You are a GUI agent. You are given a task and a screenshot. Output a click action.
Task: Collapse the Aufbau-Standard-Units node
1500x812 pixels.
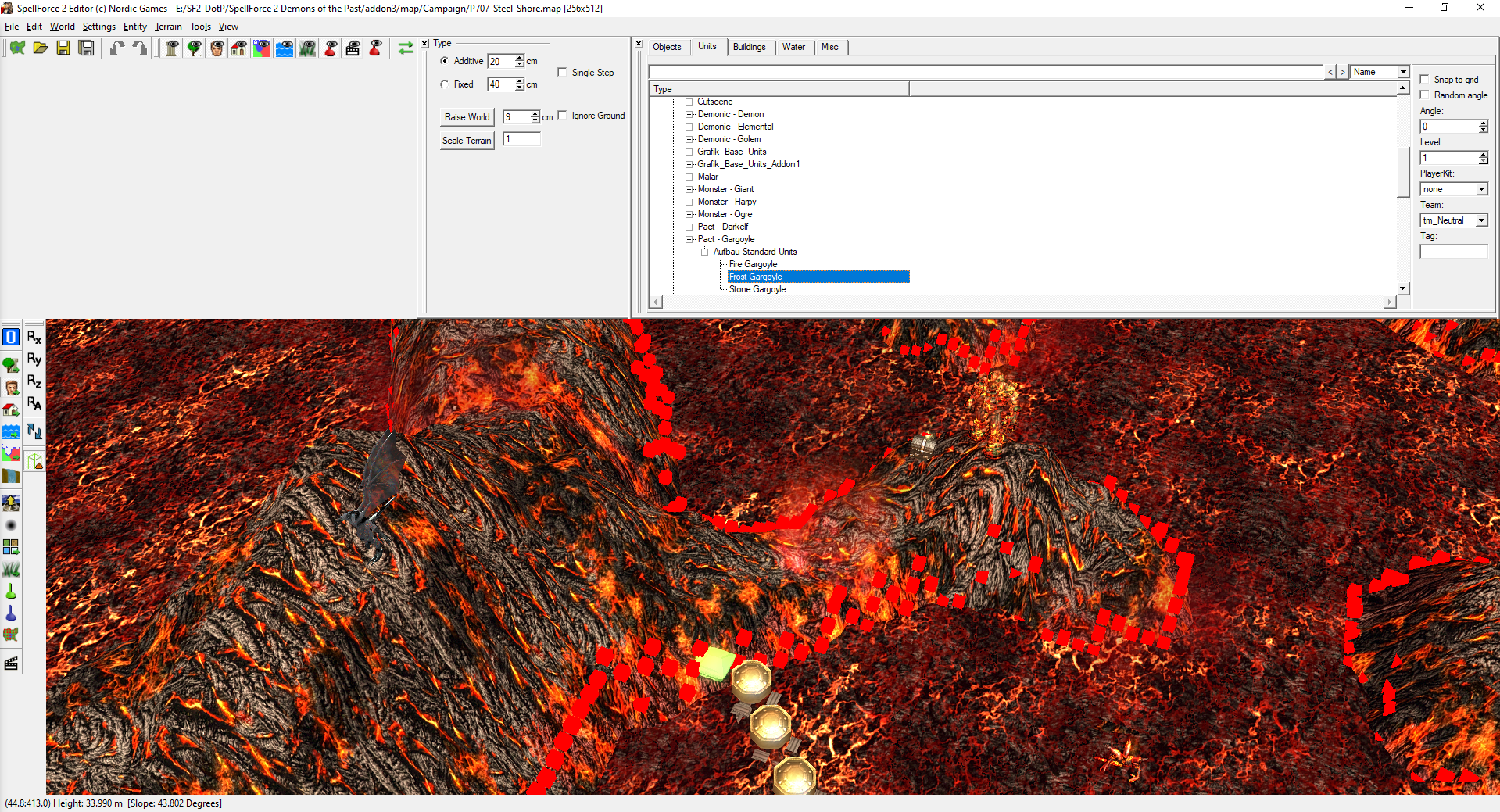pyautogui.click(x=705, y=252)
